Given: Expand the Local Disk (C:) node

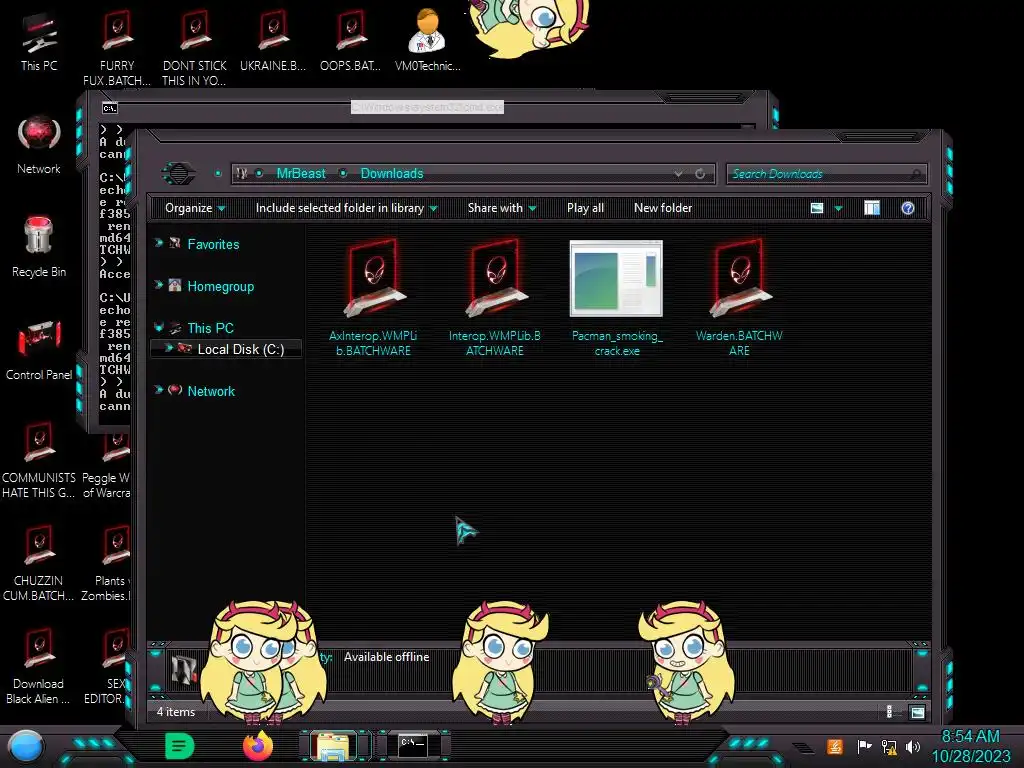Looking at the screenshot, I should (168, 348).
